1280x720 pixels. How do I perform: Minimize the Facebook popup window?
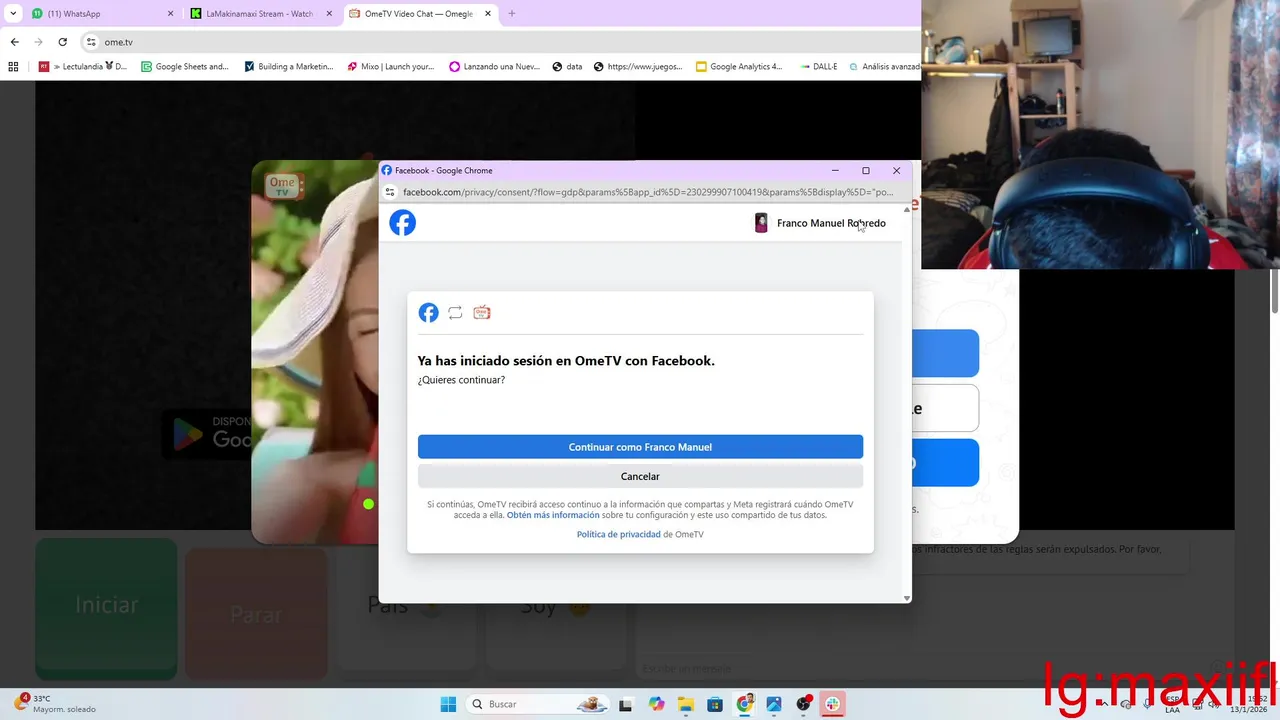(836, 171)
